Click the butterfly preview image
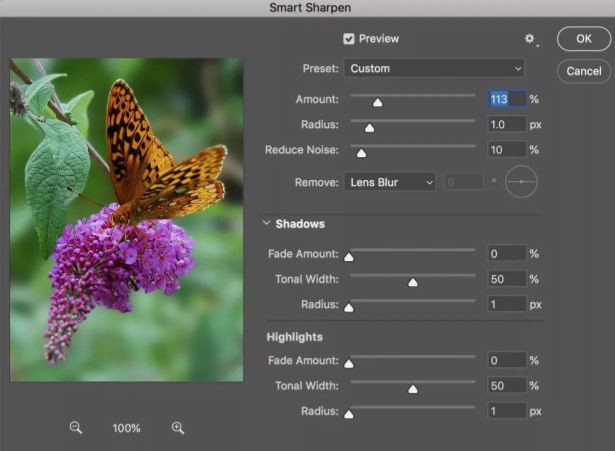The height and width of the screenshot is (451, 615). tap(127, 220)
